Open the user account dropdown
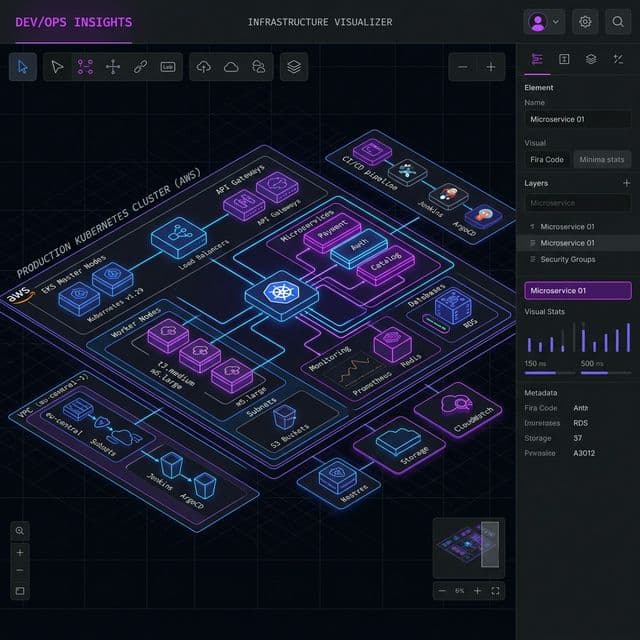 click(544, 22)
